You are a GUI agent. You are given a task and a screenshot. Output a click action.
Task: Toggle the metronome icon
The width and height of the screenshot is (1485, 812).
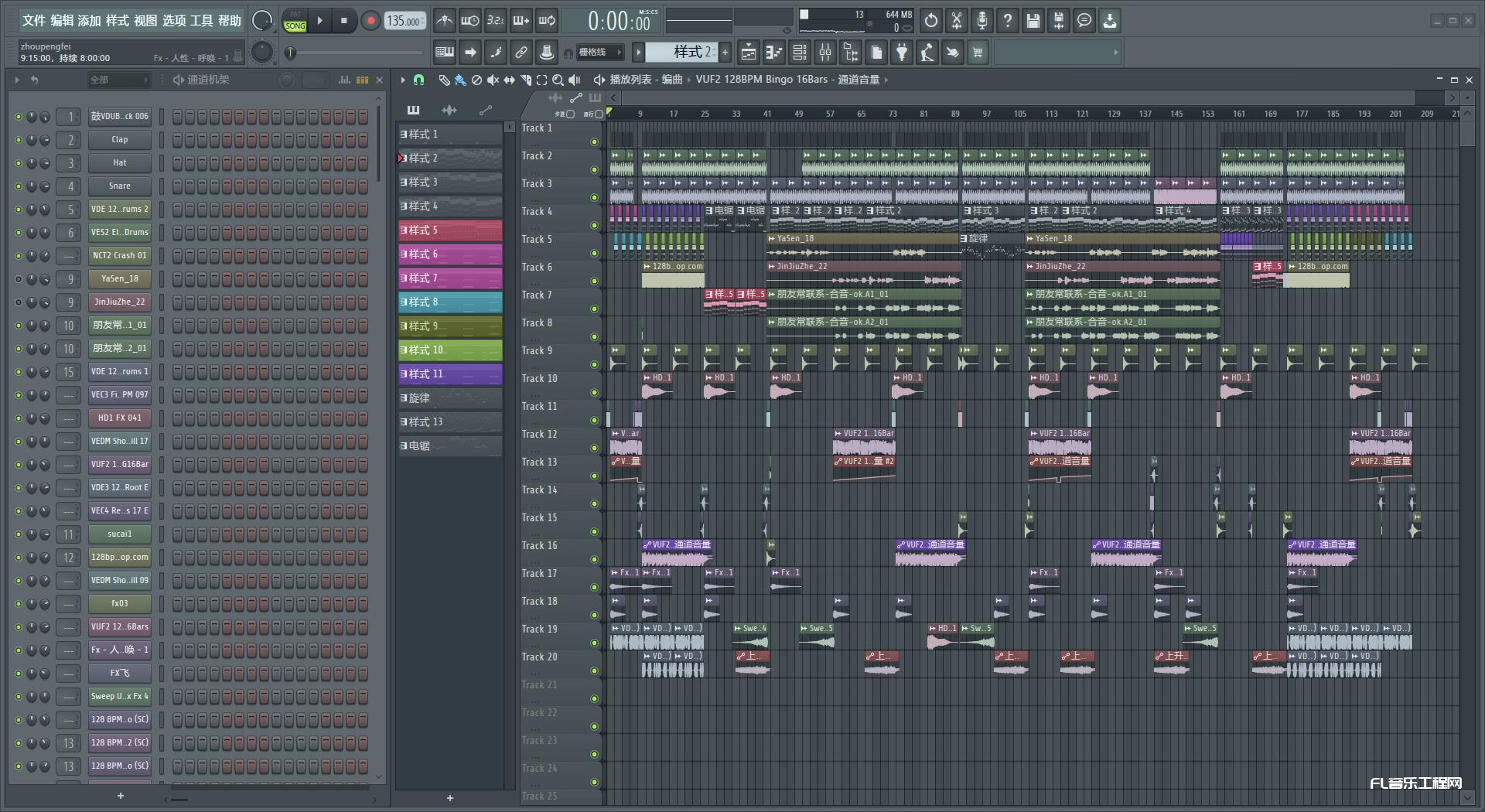444,21
